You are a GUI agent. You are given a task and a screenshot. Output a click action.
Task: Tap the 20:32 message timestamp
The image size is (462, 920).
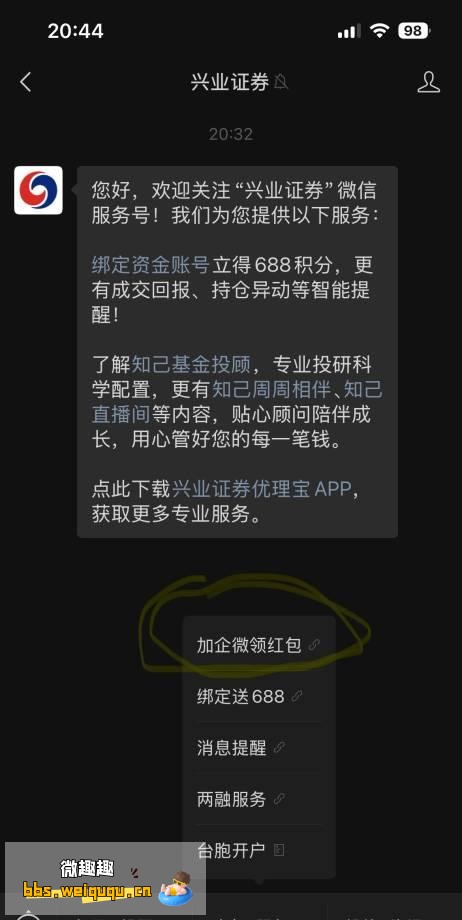[231, 134]
